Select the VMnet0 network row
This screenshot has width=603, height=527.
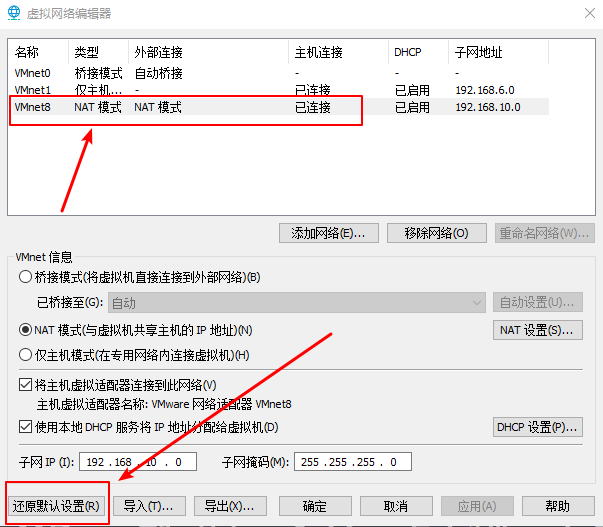(280, 73)
